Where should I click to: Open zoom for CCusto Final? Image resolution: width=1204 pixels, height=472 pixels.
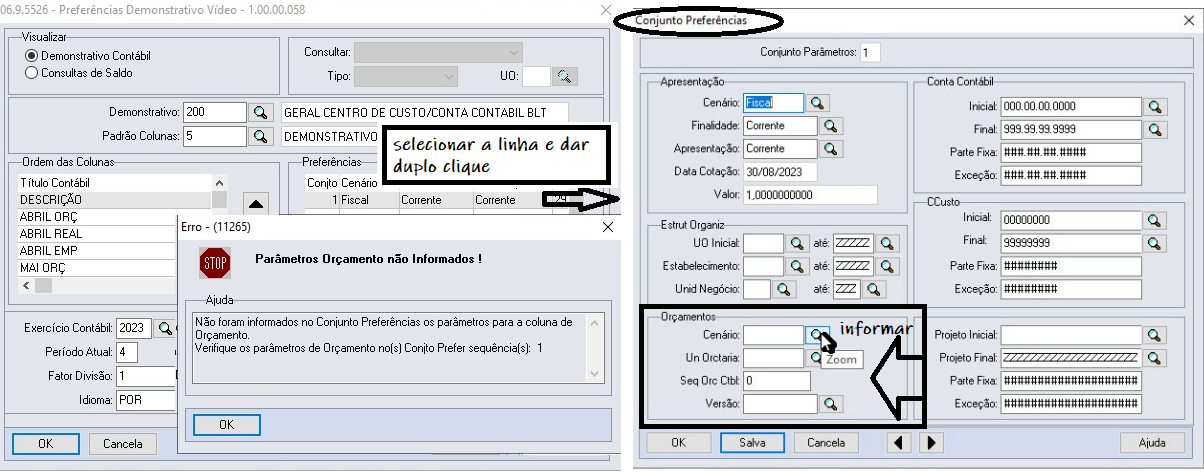click(x=1156, y=243)
